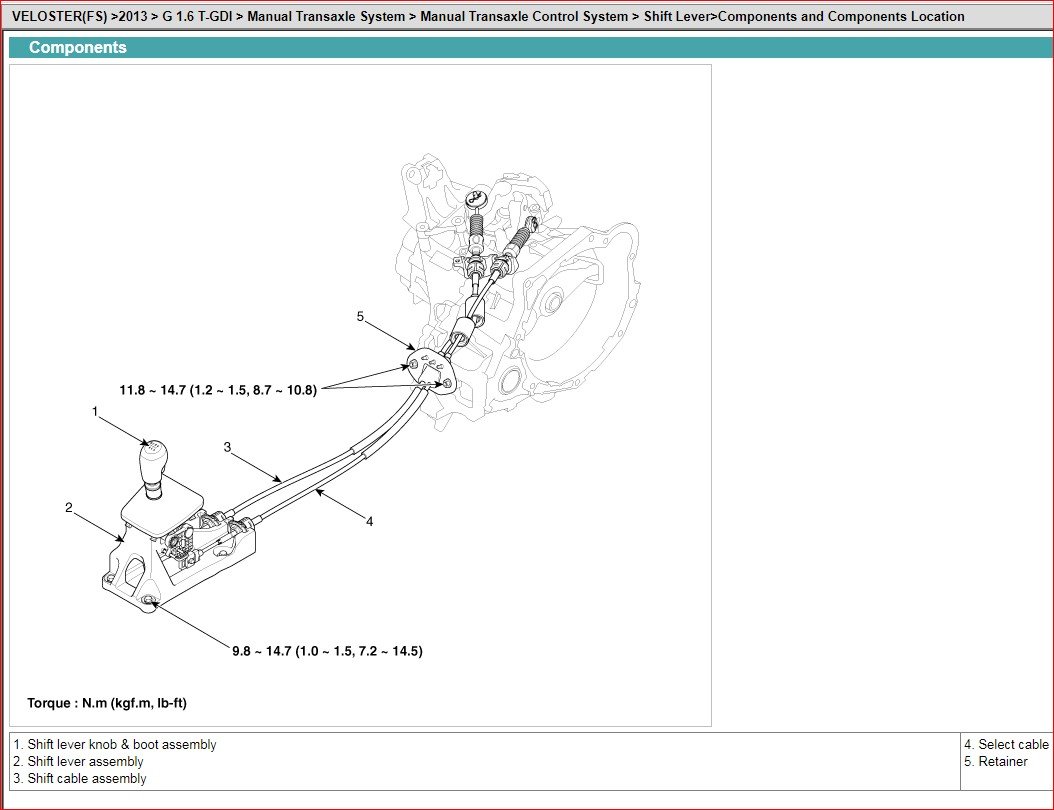Select legend entry 4. Select cable

pyautogui.click(x=1006, y=744)
